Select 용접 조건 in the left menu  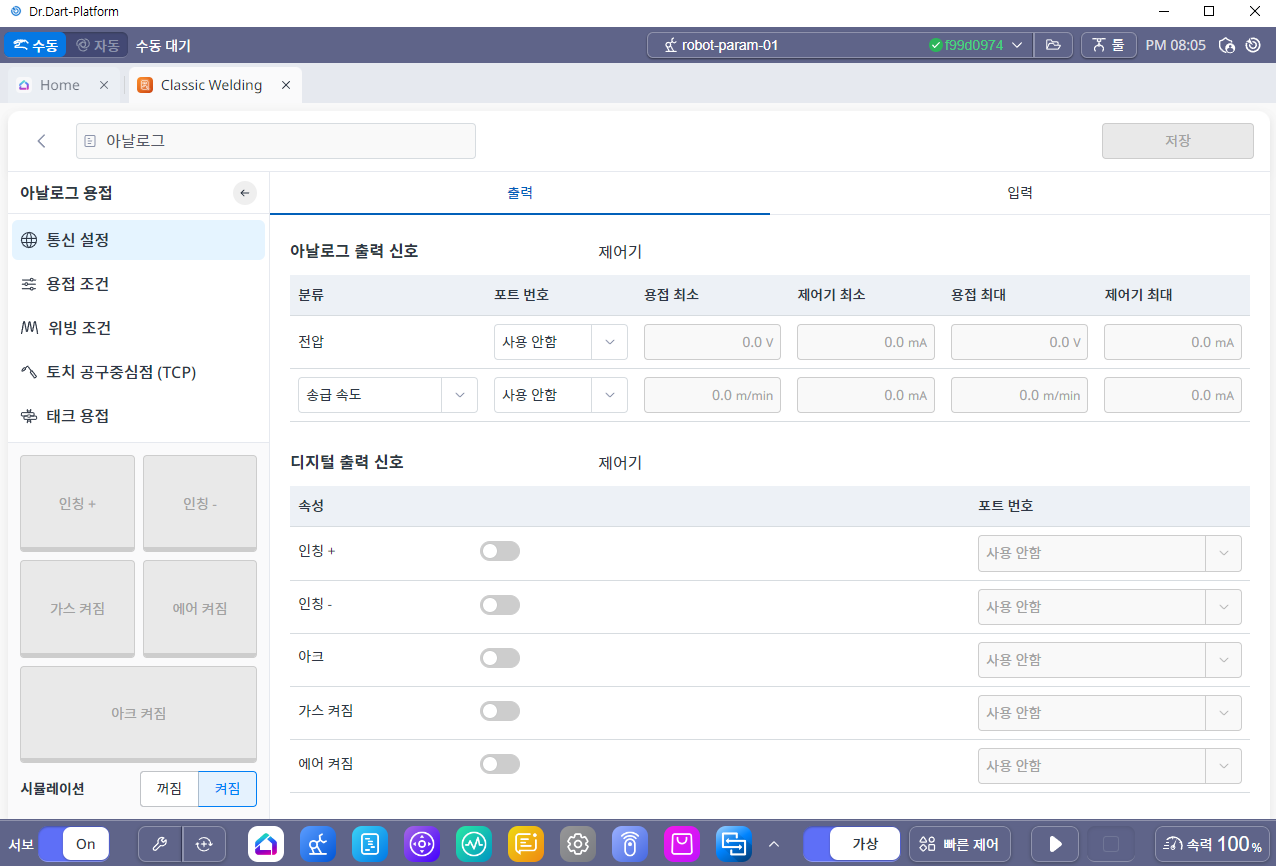click(78, 284)
